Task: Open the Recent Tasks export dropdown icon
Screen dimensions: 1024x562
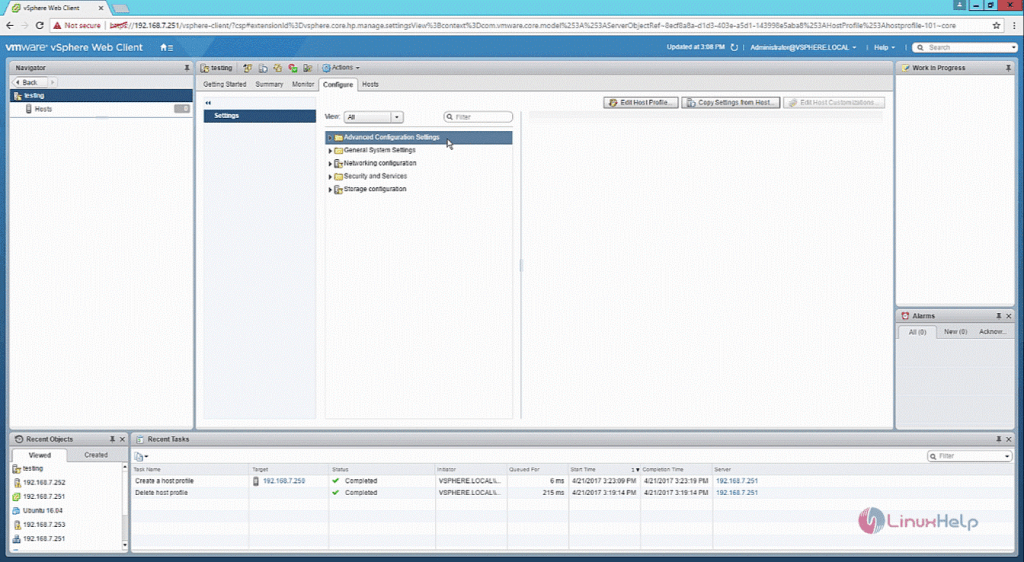Action: pos(141,456)
